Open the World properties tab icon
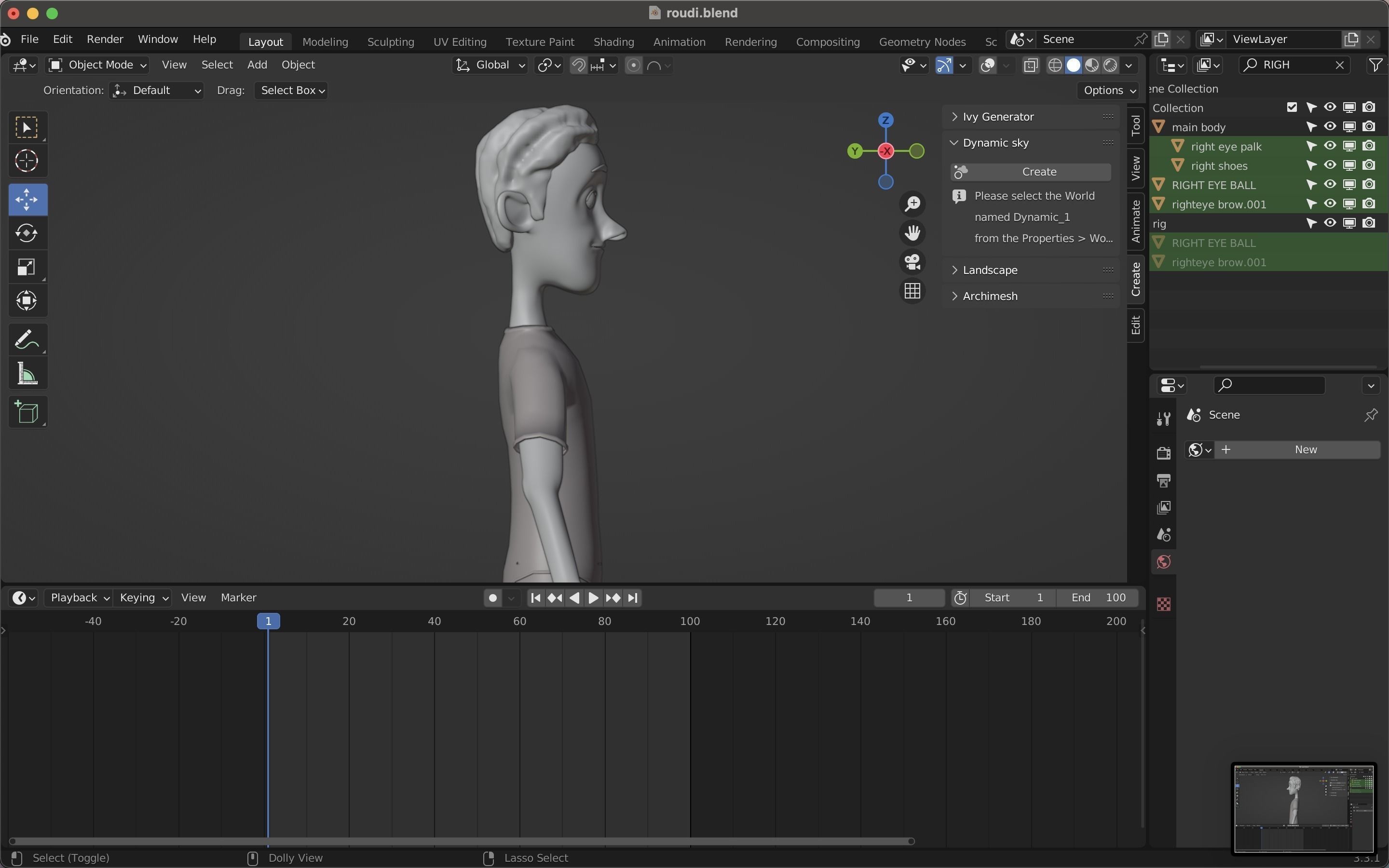 pos(1163,562)
